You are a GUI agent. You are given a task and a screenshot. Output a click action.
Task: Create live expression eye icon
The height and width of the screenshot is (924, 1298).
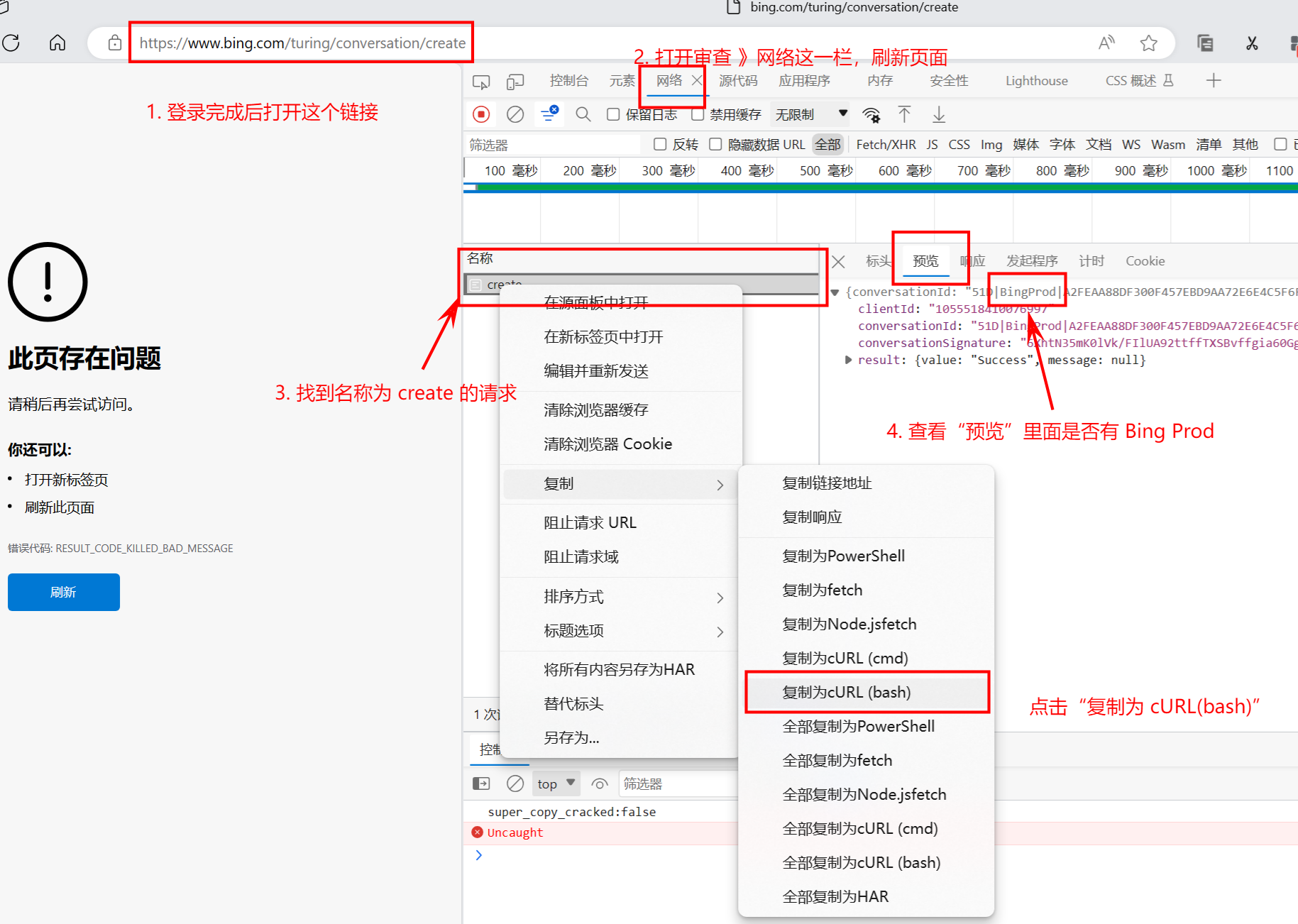click(600, 783)
